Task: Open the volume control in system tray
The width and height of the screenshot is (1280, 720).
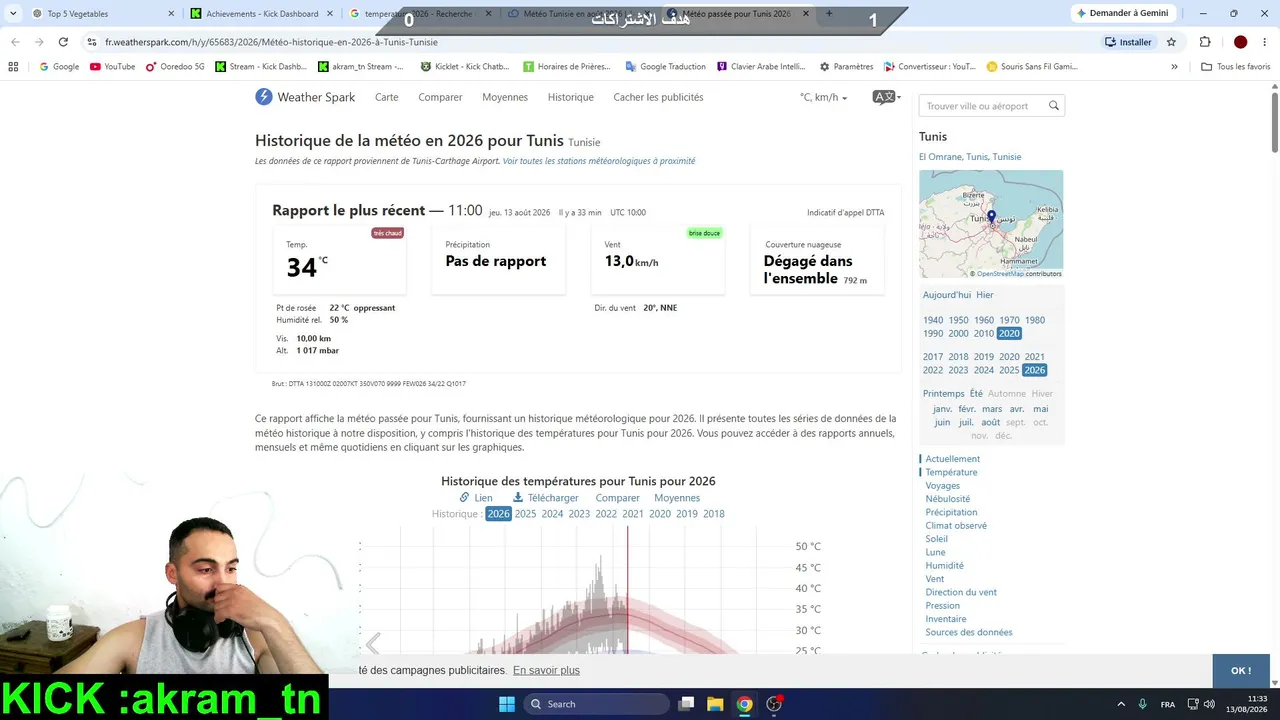Action: (1209, 704)
